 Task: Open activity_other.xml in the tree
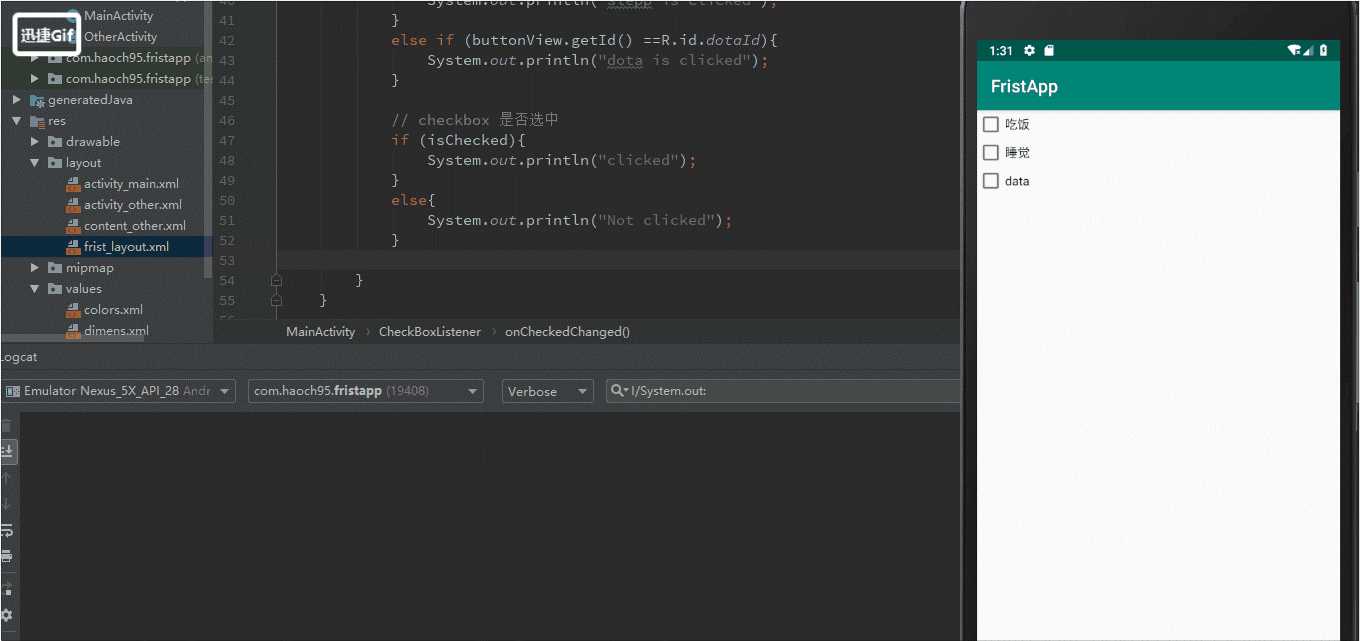coord(133,205)
